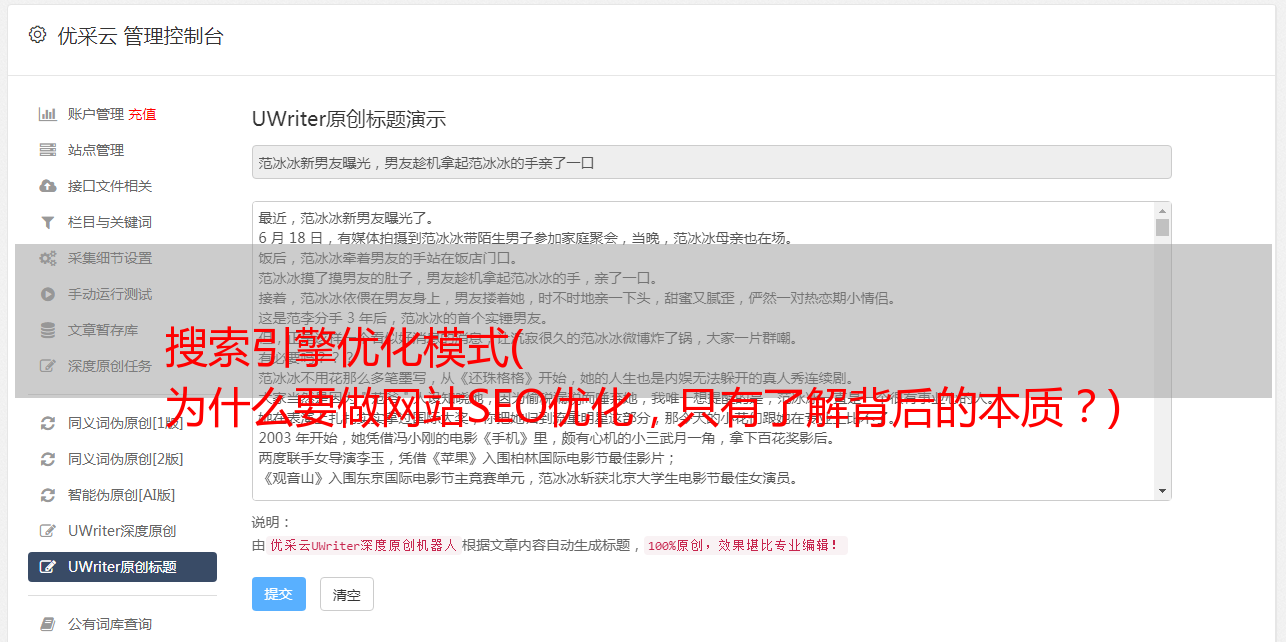The width and height of the screenshot is (1286, 642).
Task: Click the edit icon for UWriter原创标题
Action: click(47, 567)
